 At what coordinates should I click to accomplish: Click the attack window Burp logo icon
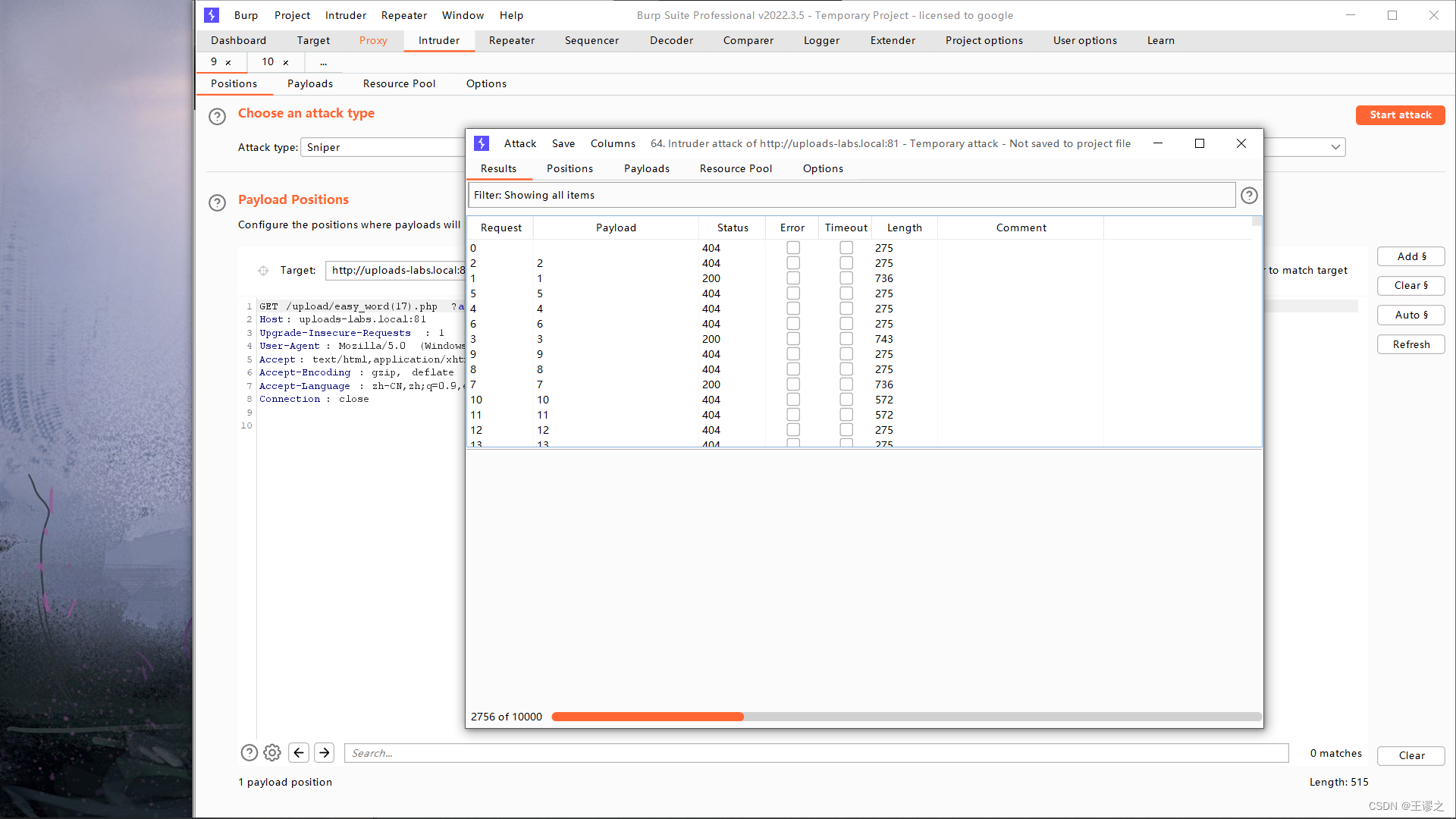click(x=482, y=143)
